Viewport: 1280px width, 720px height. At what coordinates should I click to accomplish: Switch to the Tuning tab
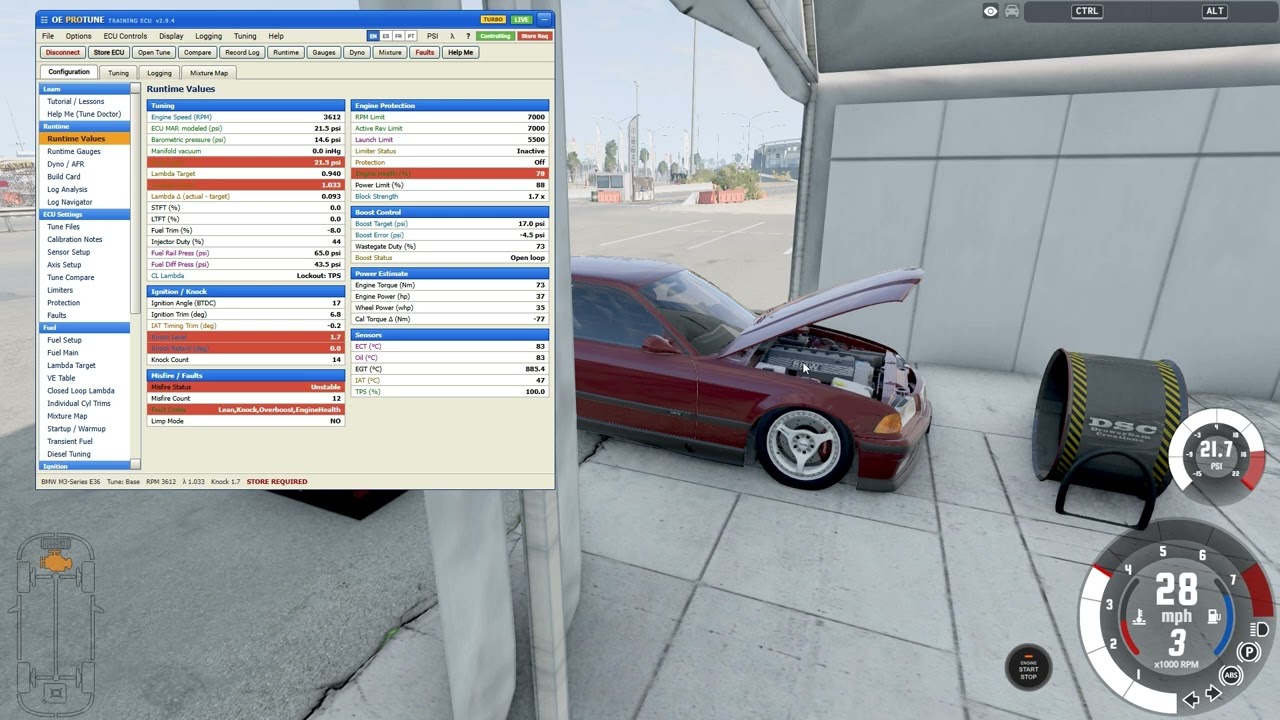(118, 73)
